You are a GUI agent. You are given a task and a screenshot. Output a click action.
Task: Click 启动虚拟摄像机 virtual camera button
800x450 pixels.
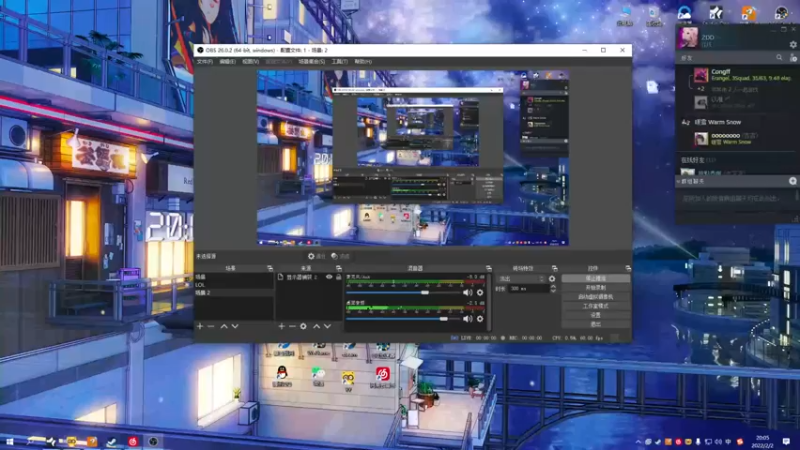(x=595, y=297)
